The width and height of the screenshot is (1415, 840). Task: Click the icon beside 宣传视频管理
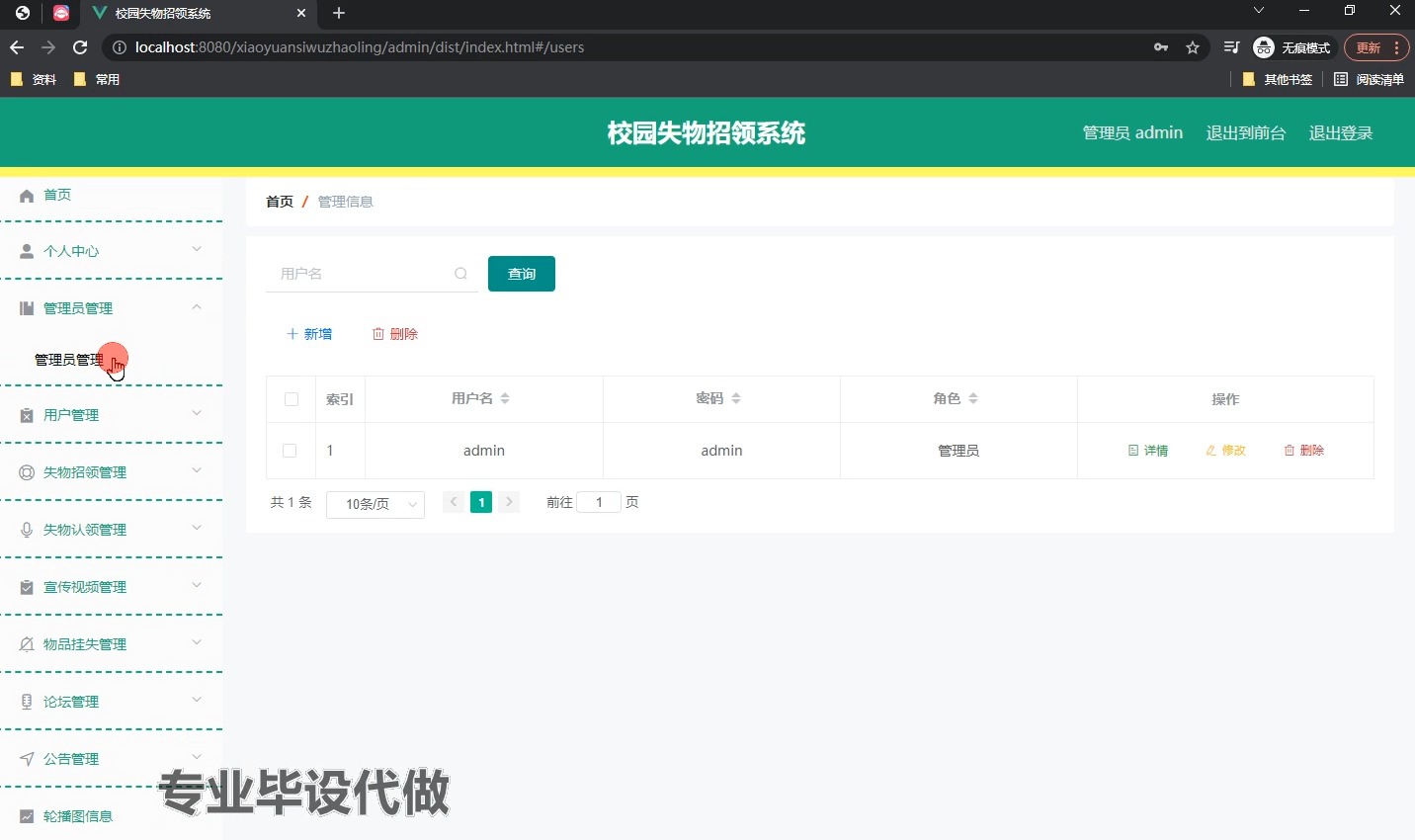point(27,587)
